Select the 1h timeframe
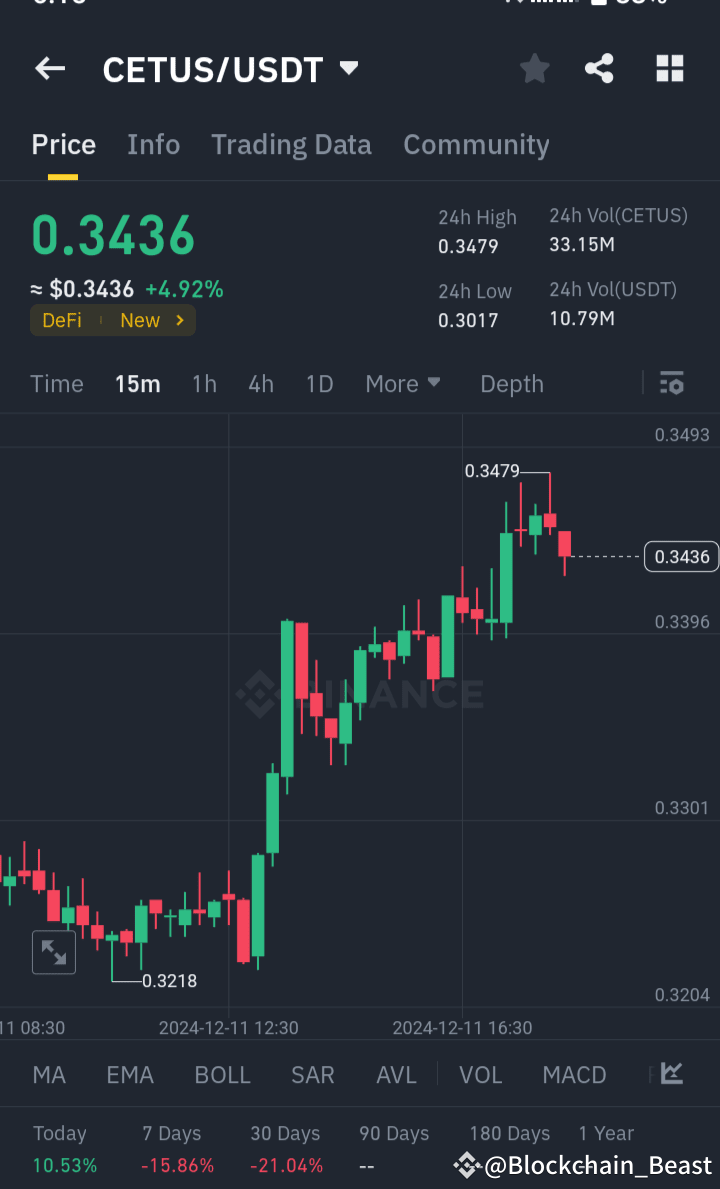This screenshot has height=1189, width=720. coord(204,383)
